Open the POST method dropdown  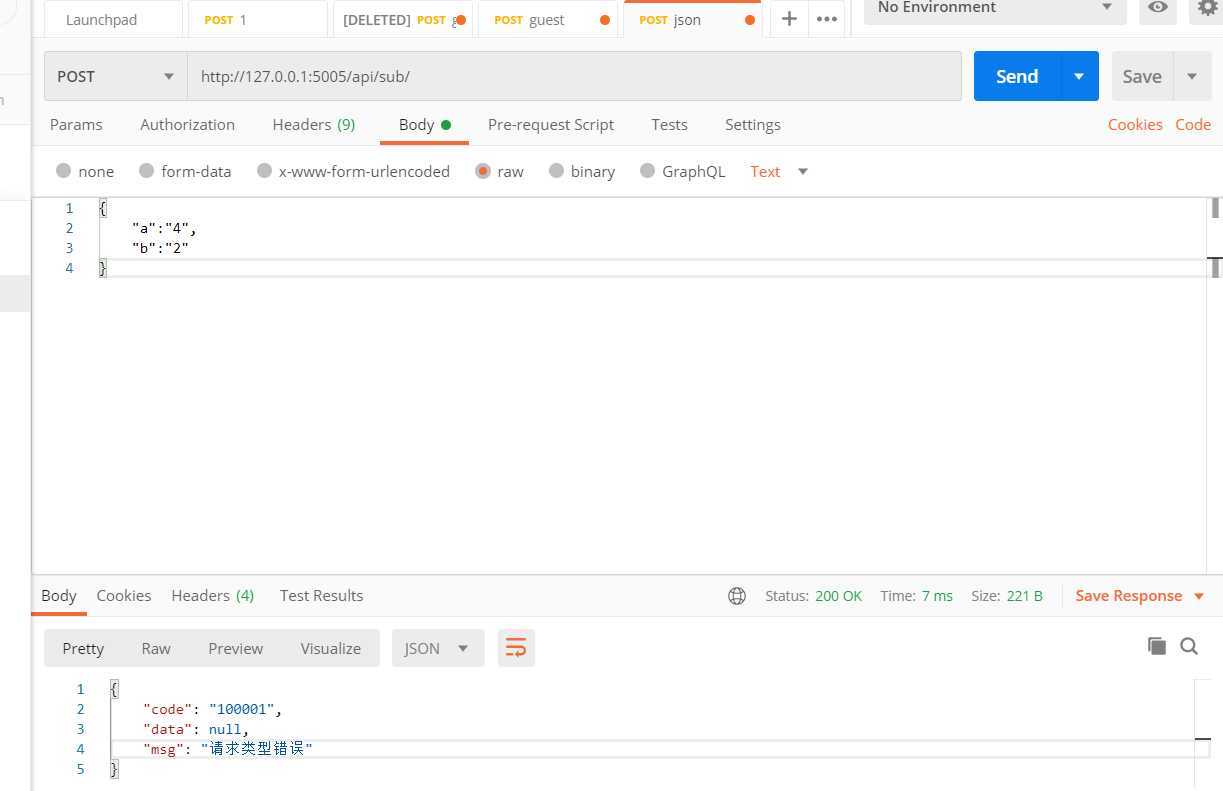point(115,76)
